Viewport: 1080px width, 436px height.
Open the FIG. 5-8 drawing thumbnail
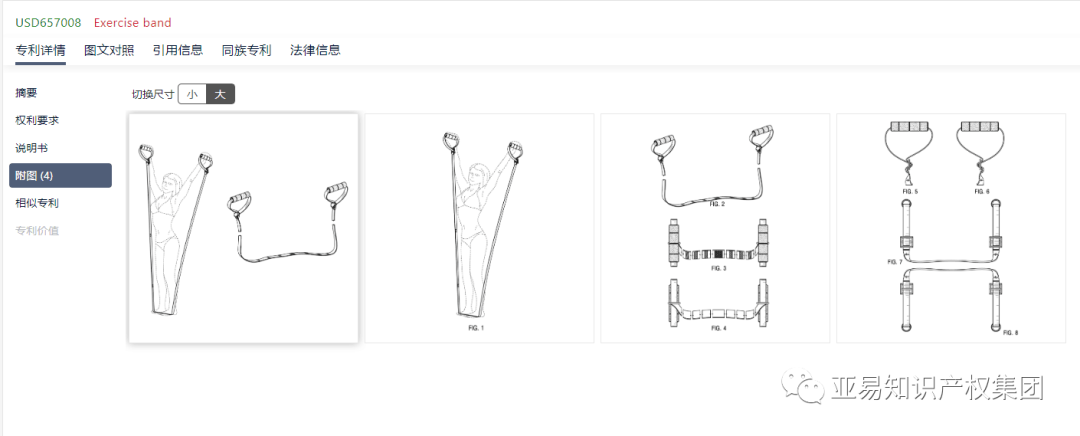pos(951,228)
